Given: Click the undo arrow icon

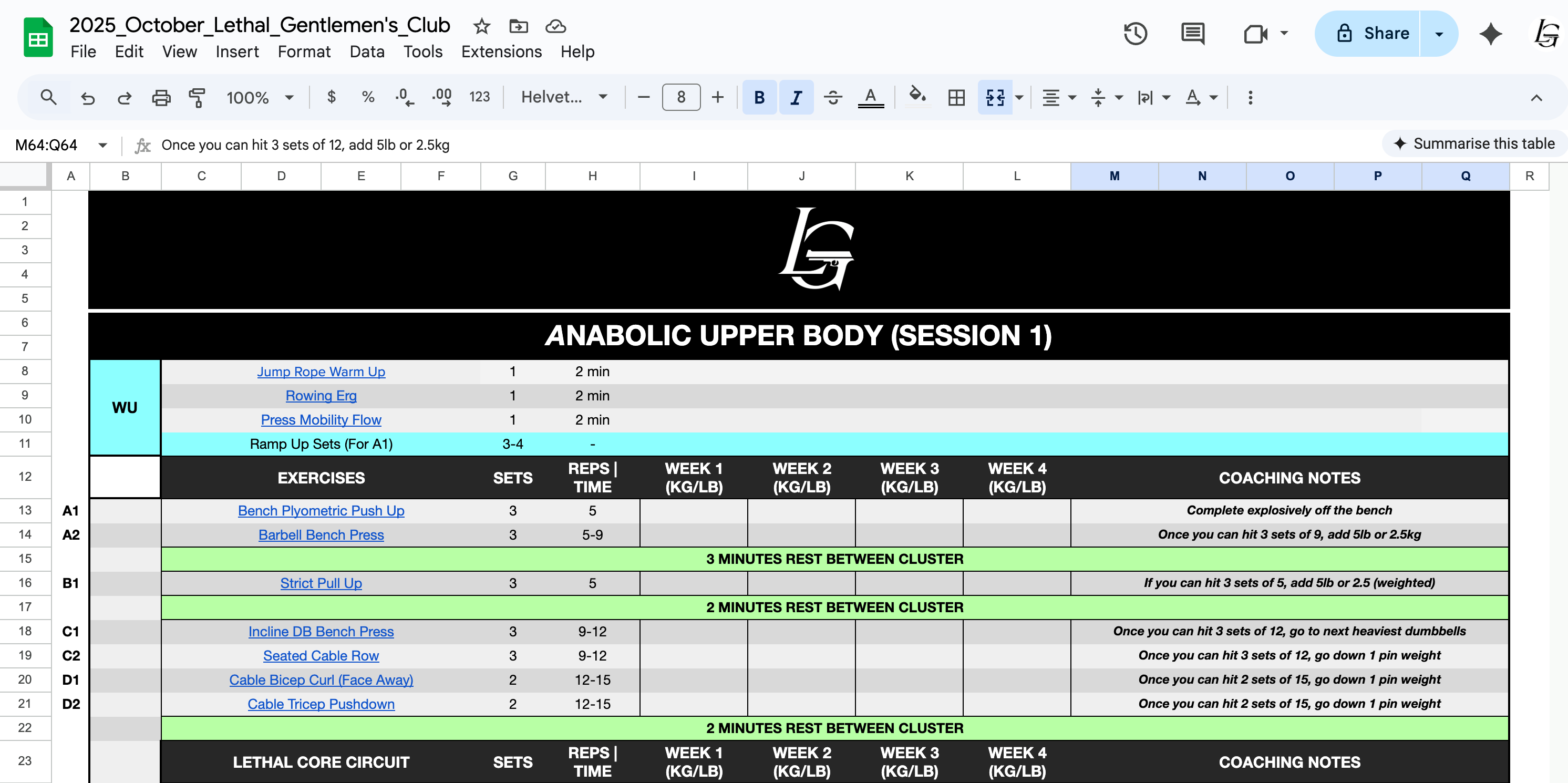Looking at the screenshot, I should tap(88, 97).
